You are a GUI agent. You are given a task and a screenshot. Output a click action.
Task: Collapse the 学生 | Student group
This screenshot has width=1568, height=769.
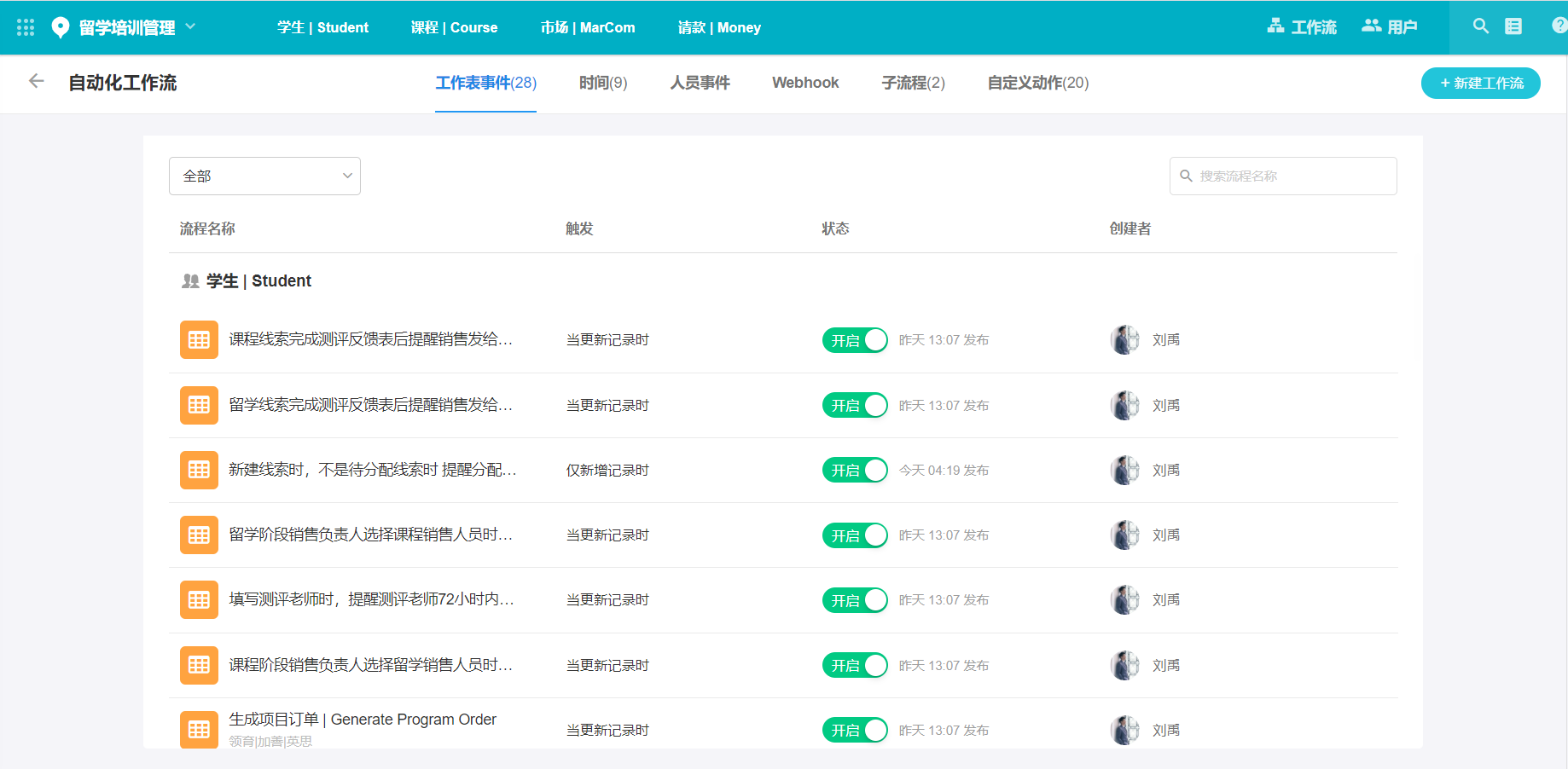(x=247, y=280)
